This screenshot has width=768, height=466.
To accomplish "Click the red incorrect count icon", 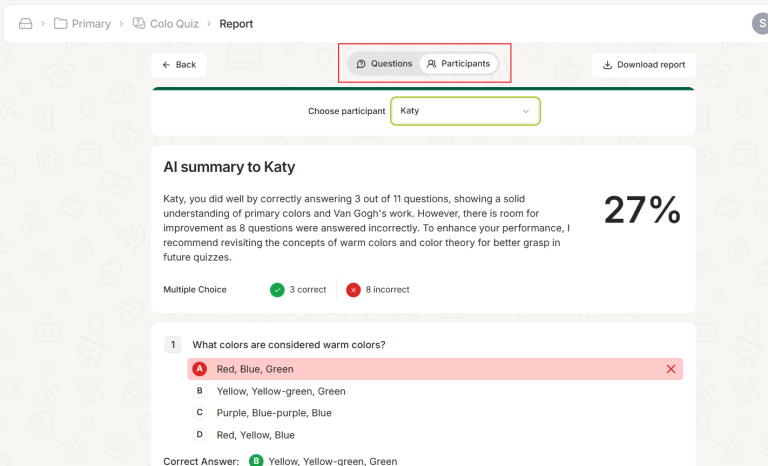I will 353,290.
